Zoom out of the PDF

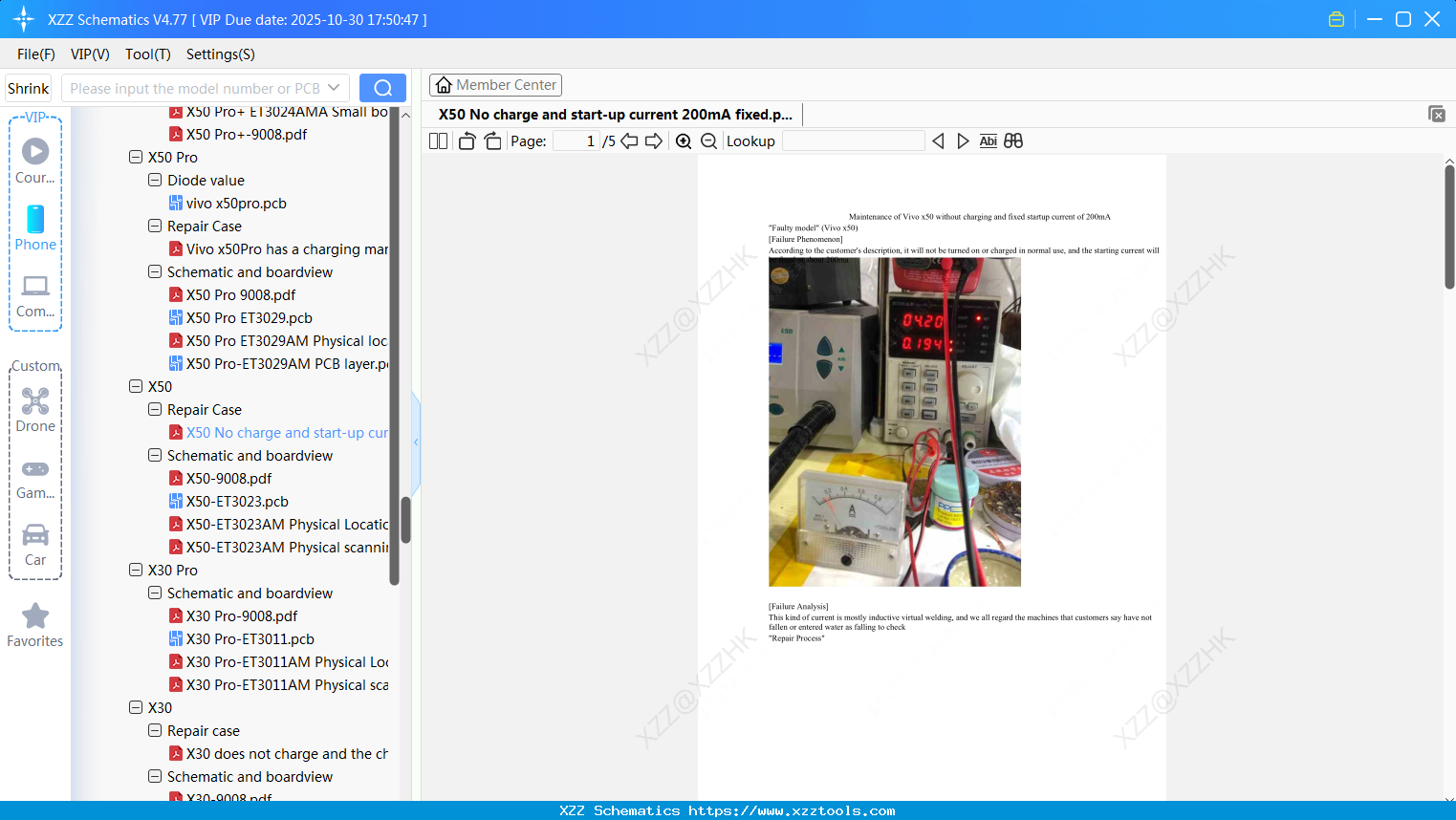click(x=708, y=141)
